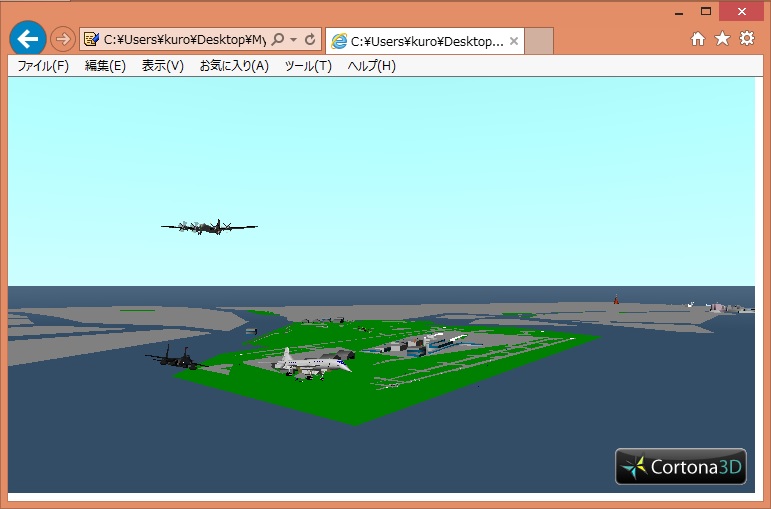
Task: Click the browser Back arrow button
Action: [27, 39]
